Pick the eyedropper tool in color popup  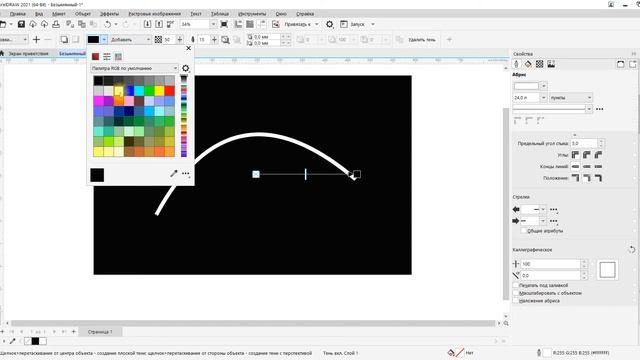click(x=173, y=173)
